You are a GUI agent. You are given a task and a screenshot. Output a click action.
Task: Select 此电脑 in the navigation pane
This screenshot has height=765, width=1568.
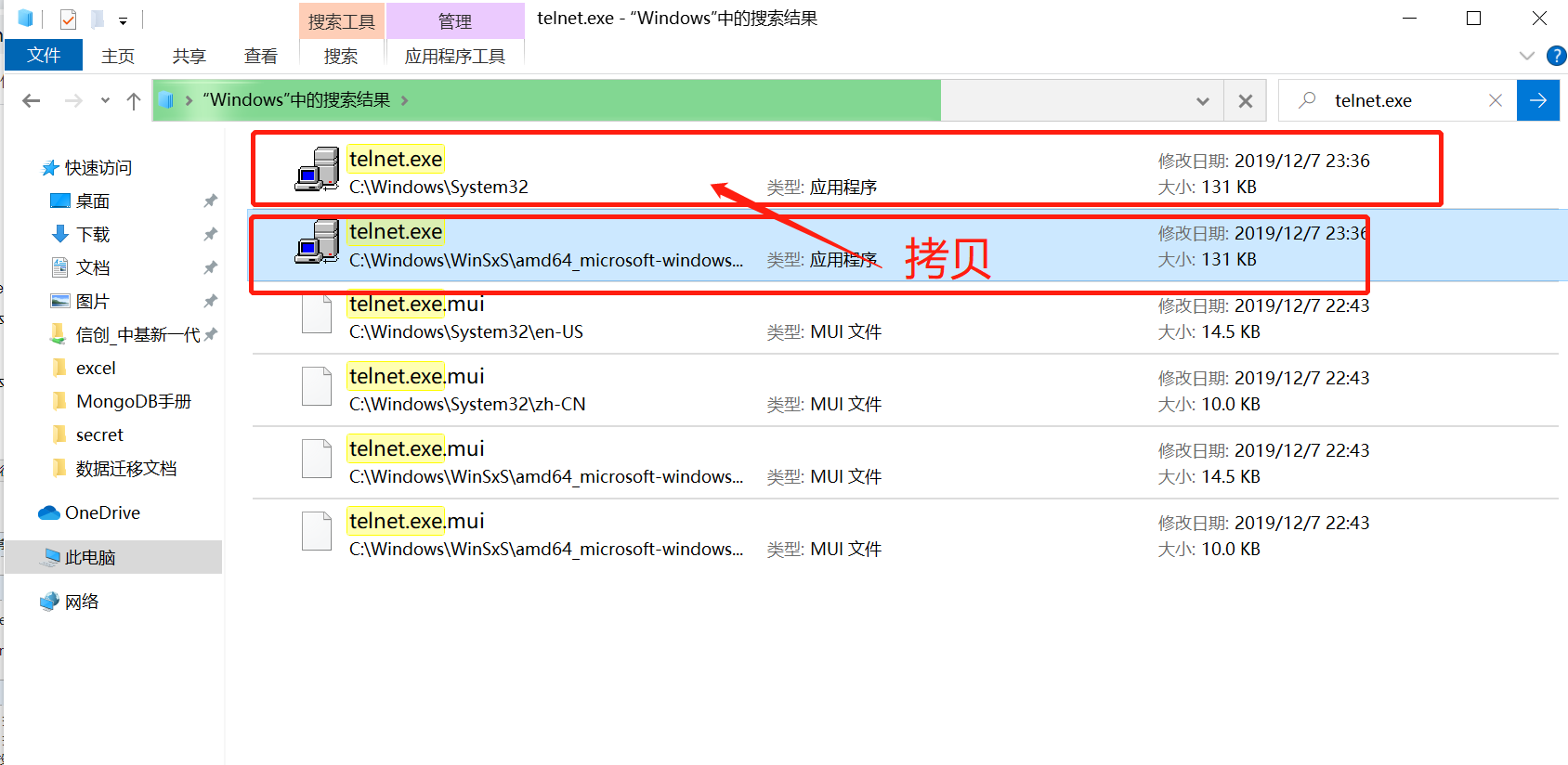113,557
